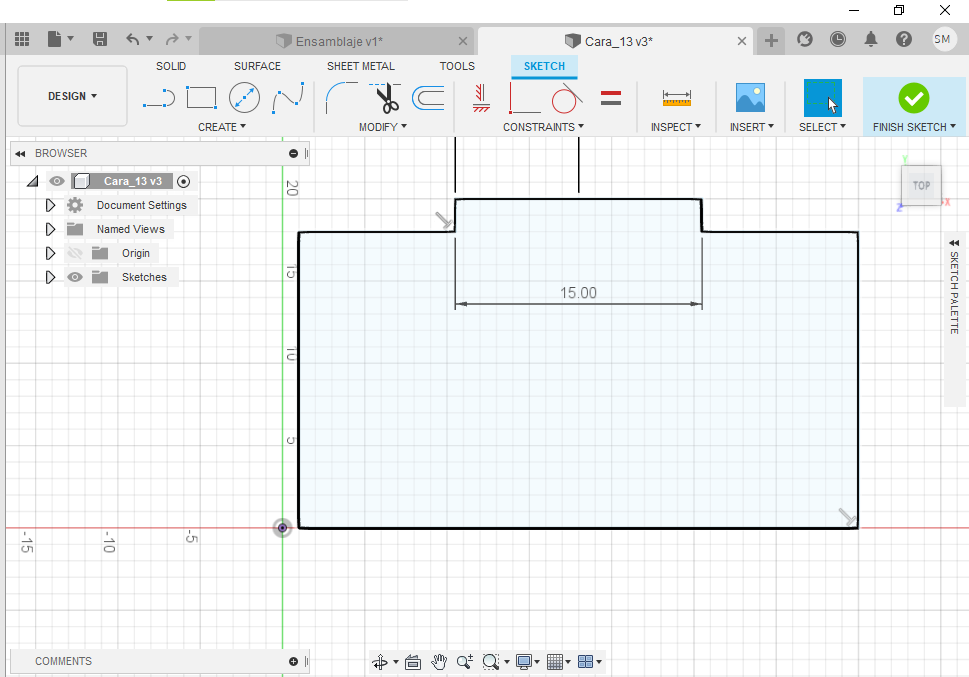Image resolution: width=969 pixels, height=677 pixels.
Task: Switch to the Ensamblaje v1* document tab
Action: [x=337, y=41]
